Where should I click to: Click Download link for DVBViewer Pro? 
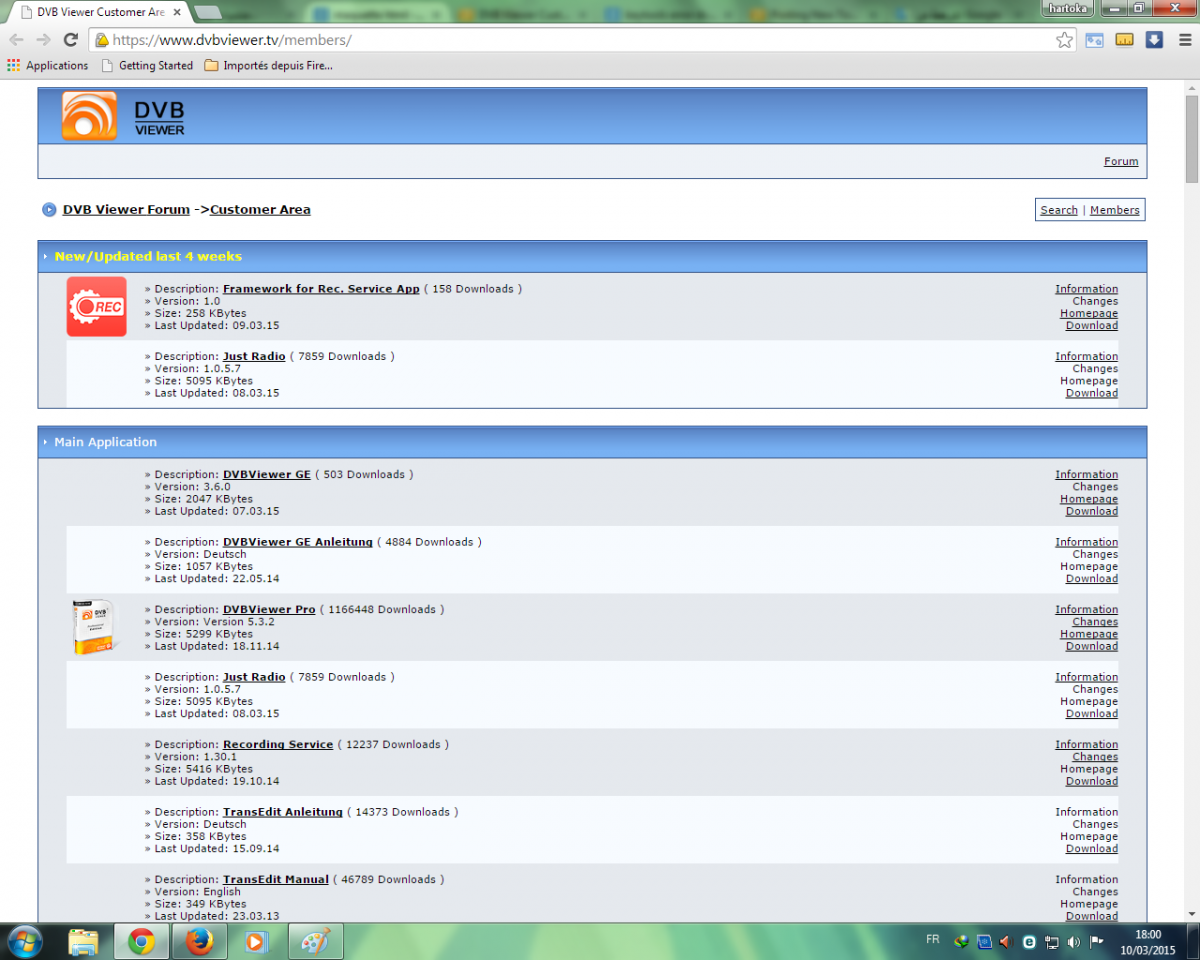pos(1091,646)
